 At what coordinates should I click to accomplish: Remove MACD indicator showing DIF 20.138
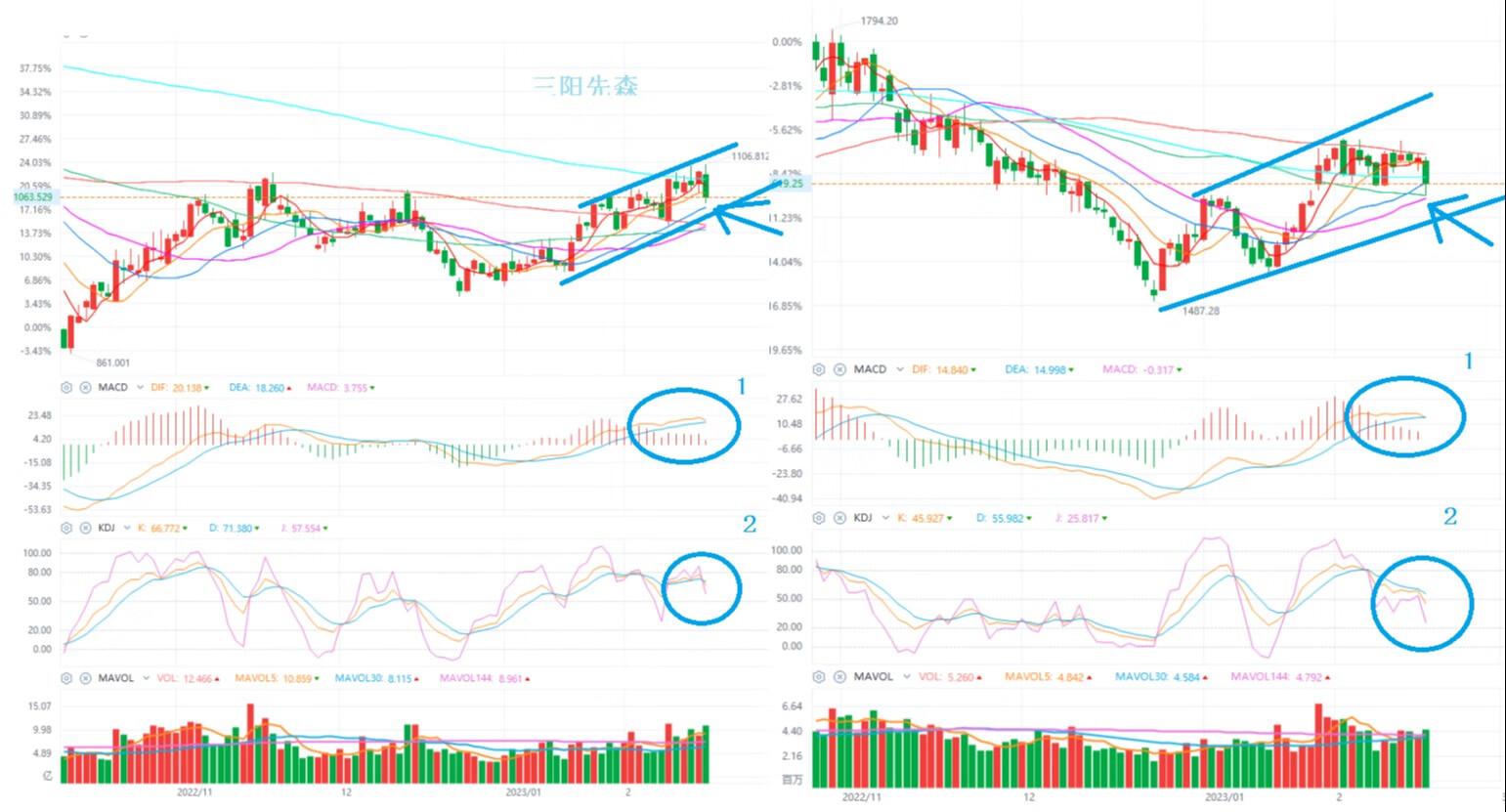85,388
